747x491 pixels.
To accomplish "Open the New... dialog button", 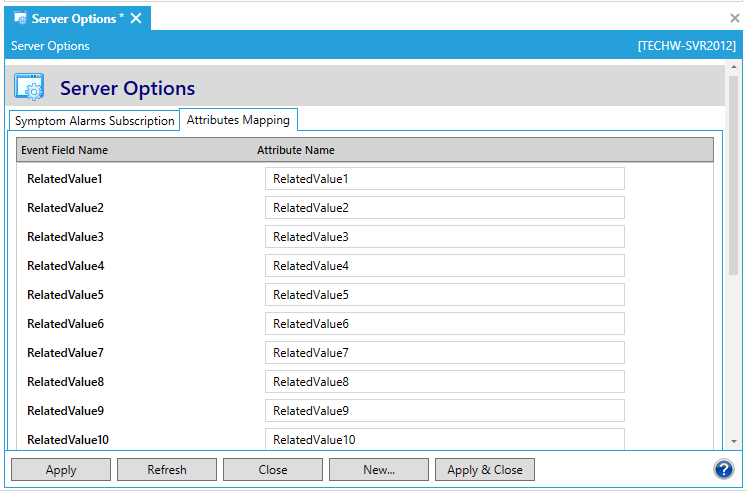I will coord(379,470).
